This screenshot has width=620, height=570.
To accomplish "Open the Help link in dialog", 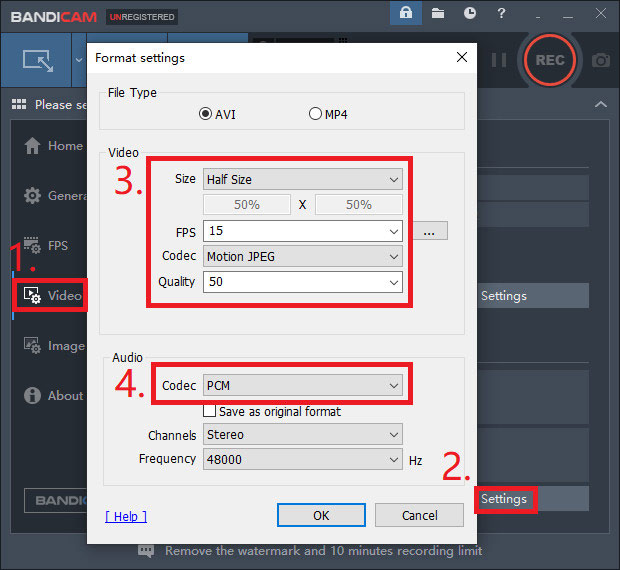I will click(x=126, y=516).
